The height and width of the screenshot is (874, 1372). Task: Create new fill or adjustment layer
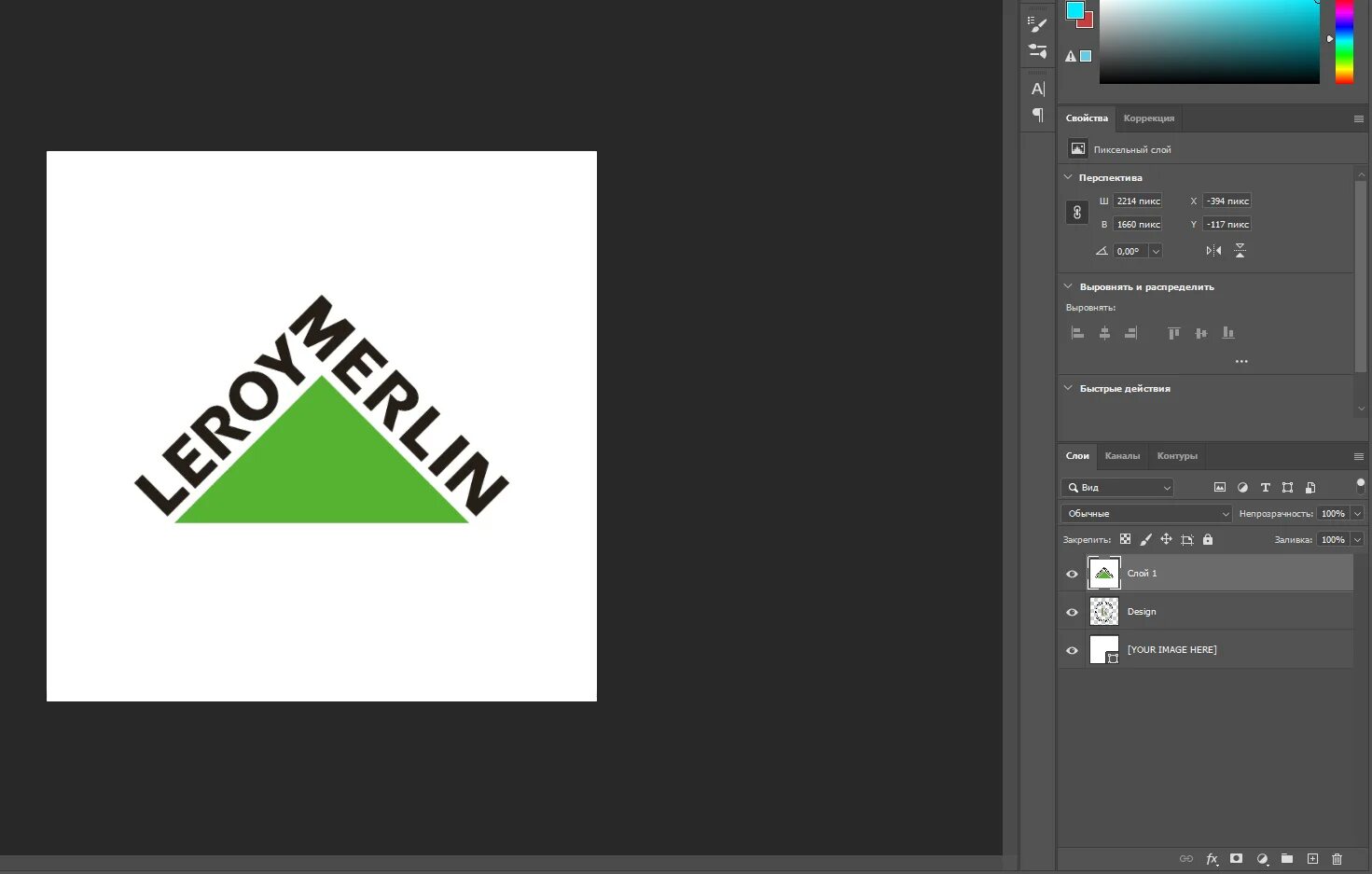[1262, 858]
